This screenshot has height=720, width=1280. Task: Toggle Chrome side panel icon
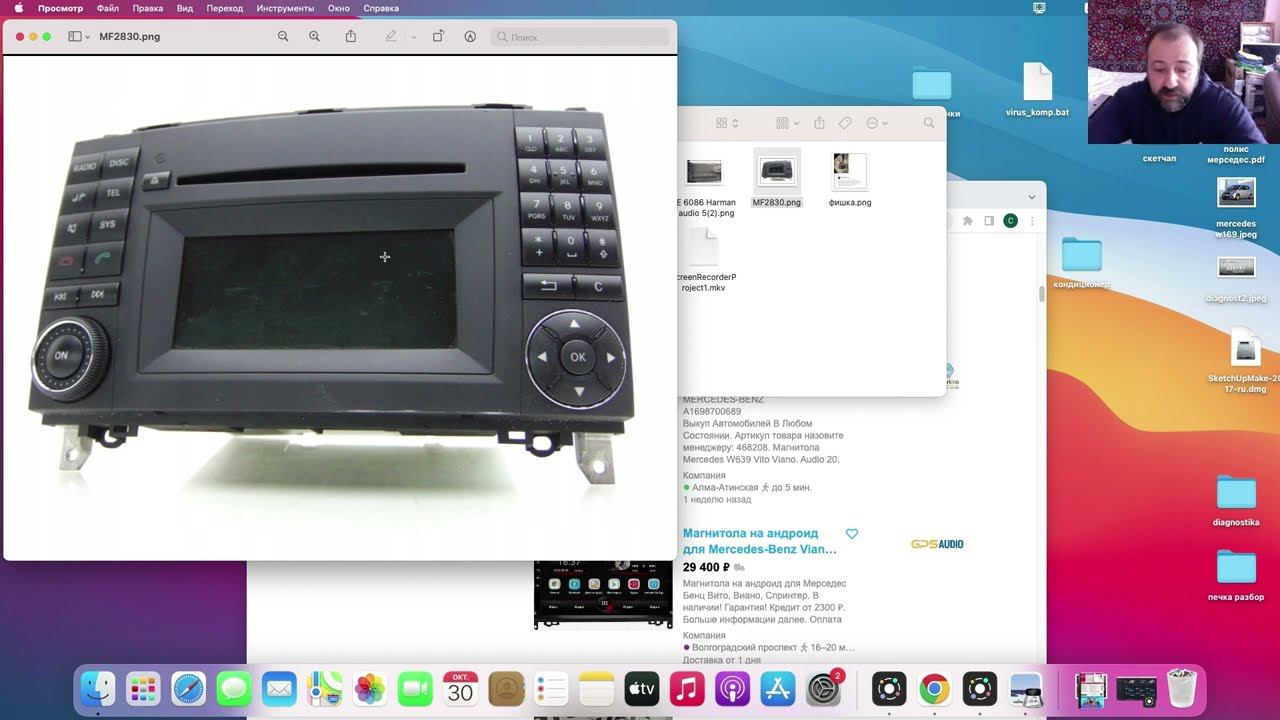pyautogui.click(x=989, y=221)
